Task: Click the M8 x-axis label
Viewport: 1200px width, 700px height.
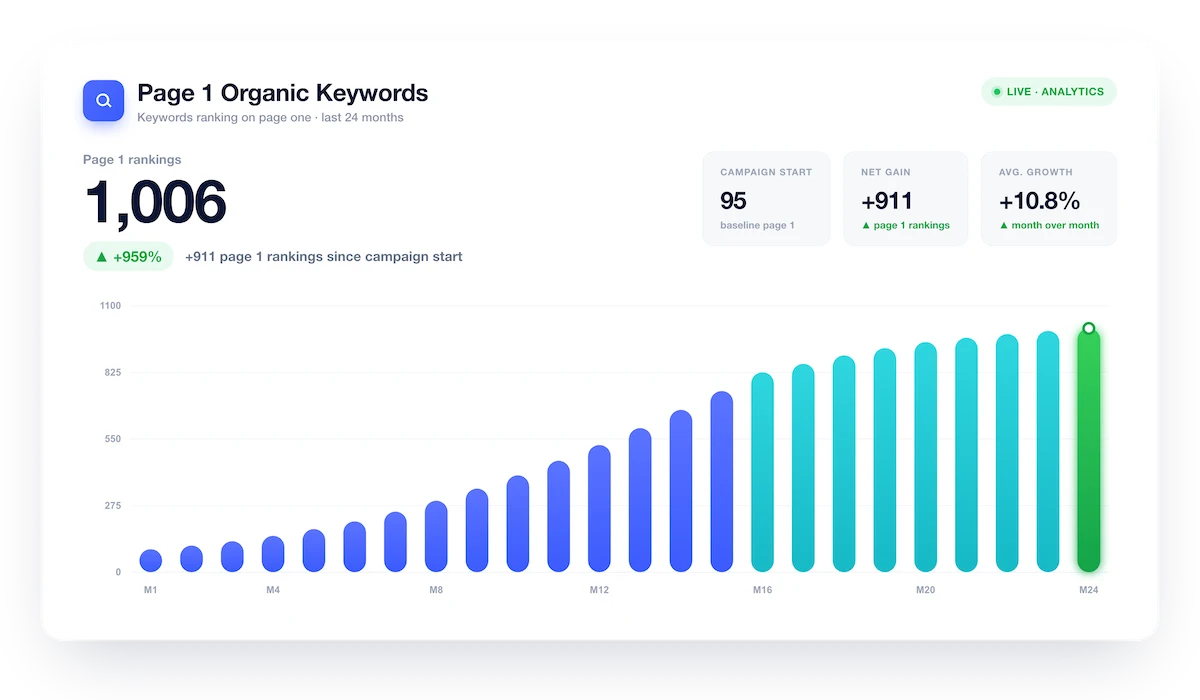Action: point(436,590)
